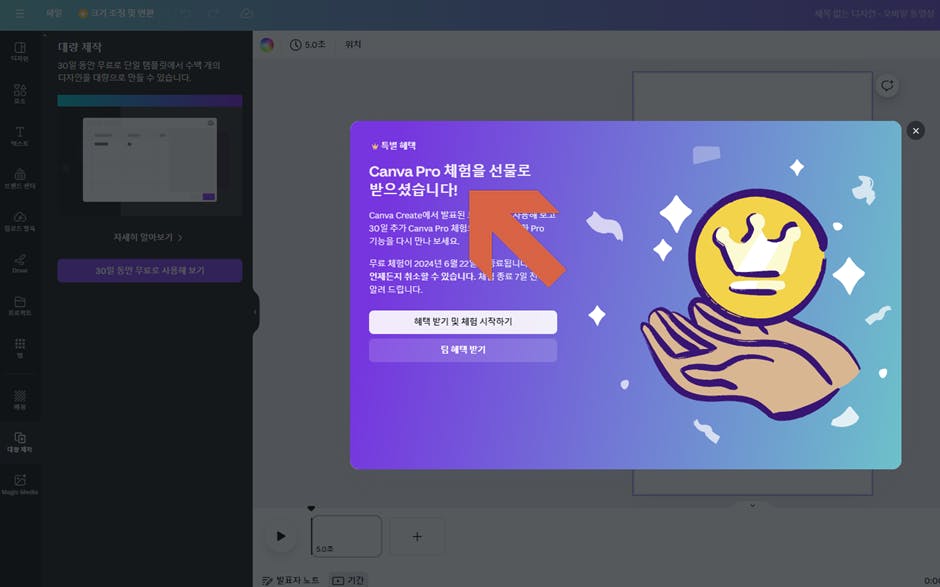Collapse timeline with chevron below canvas

(752, 505)
